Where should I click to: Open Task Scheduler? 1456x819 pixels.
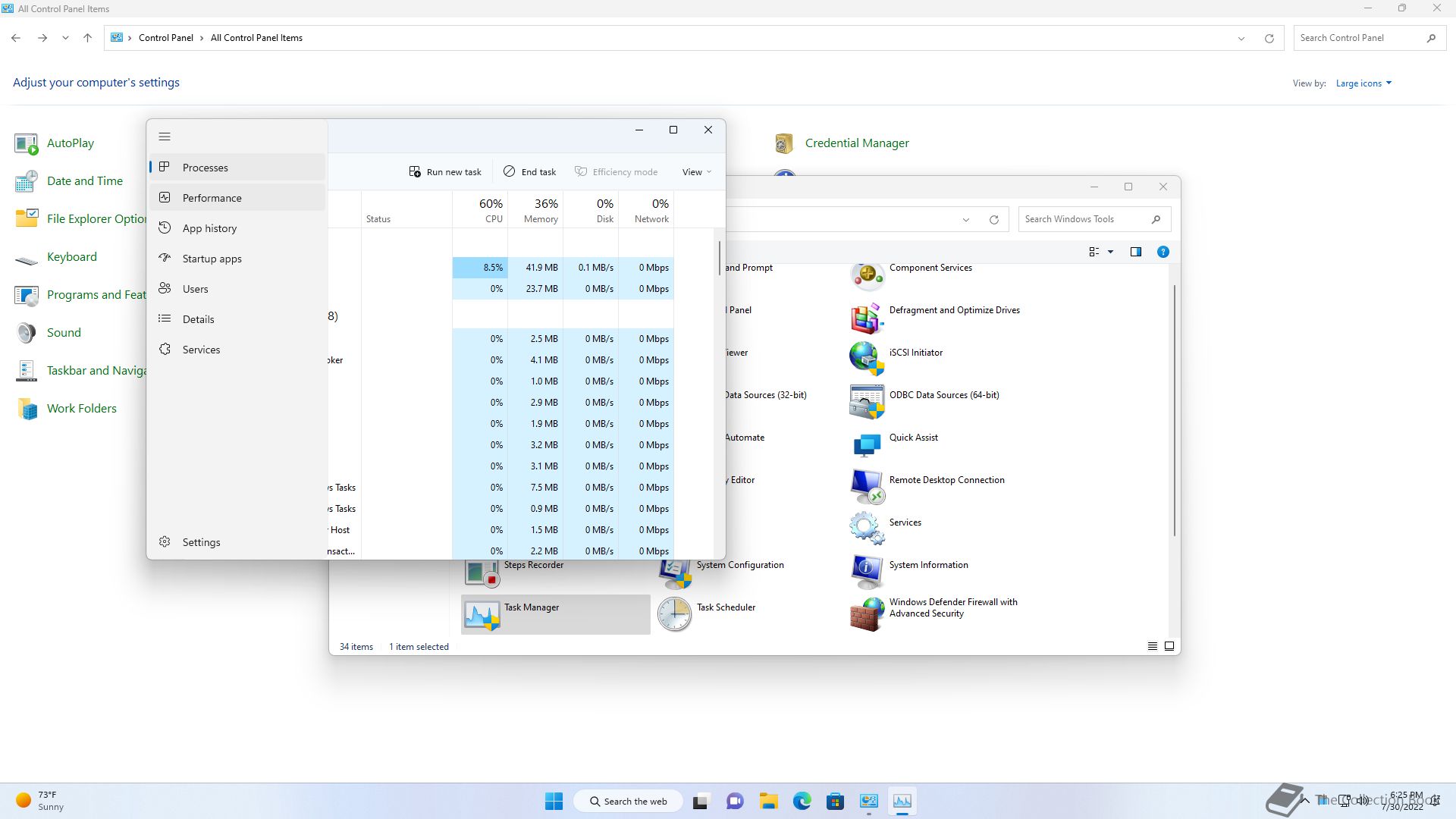(707, 614)
